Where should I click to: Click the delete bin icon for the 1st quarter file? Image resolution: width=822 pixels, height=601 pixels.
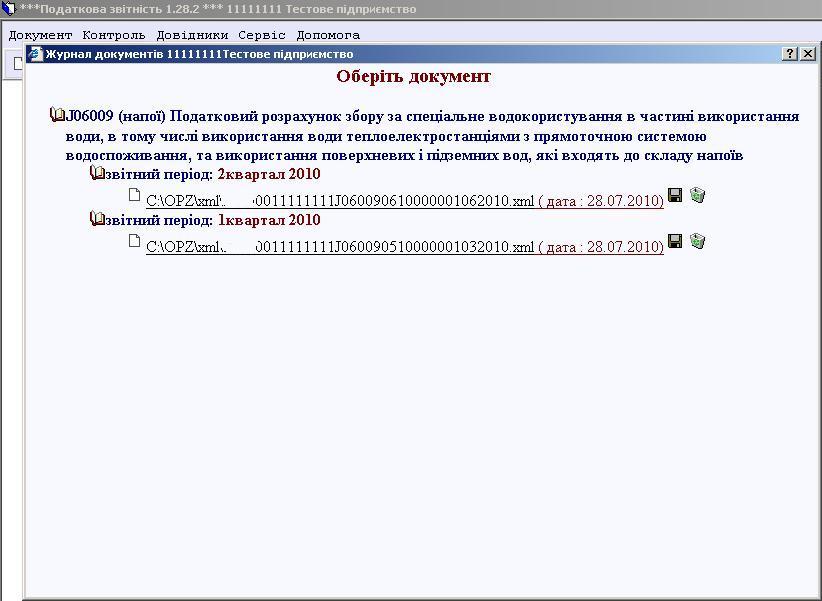(697, 241)
